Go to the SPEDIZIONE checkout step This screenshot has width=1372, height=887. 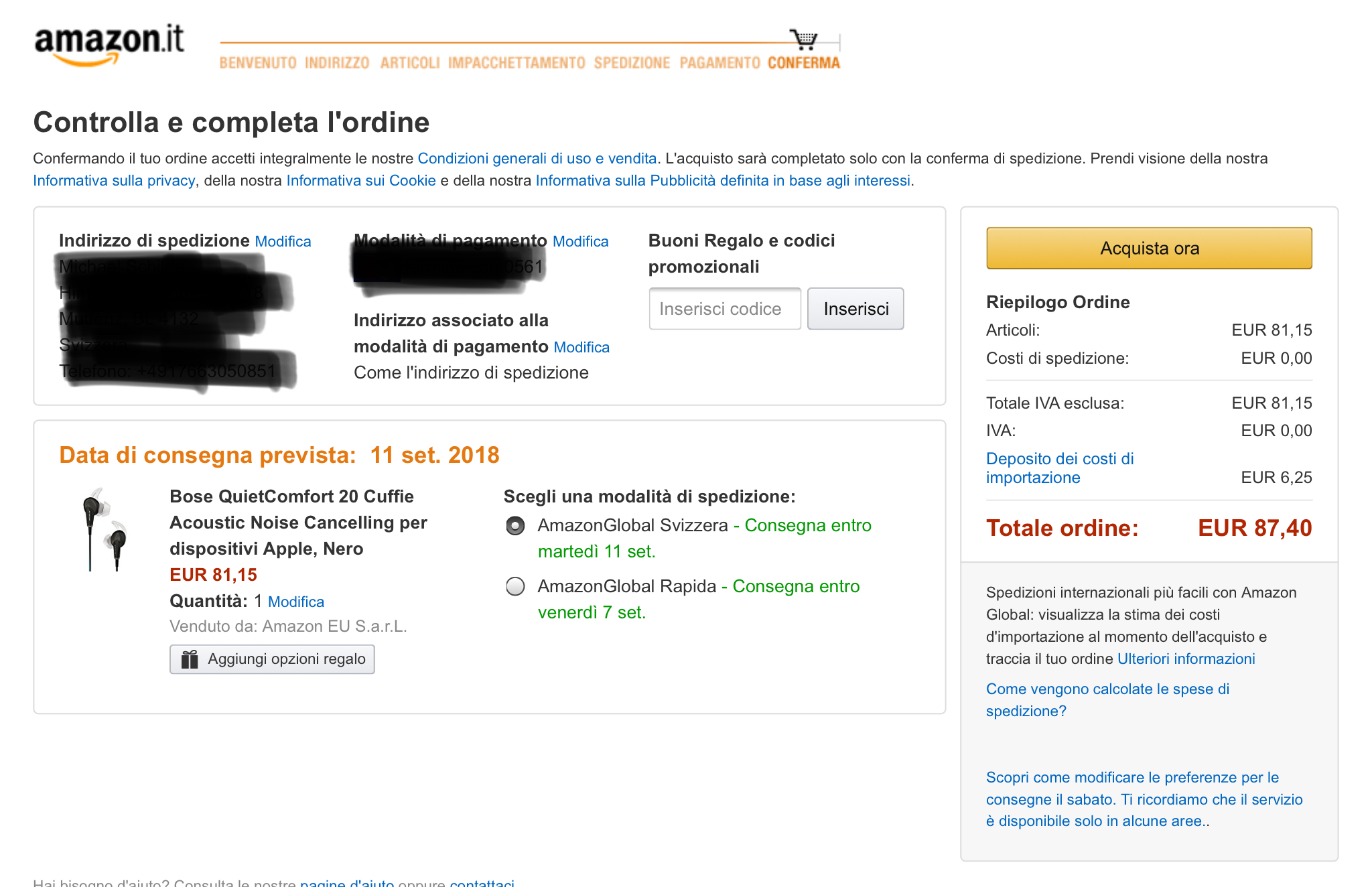tap(632, 63)
